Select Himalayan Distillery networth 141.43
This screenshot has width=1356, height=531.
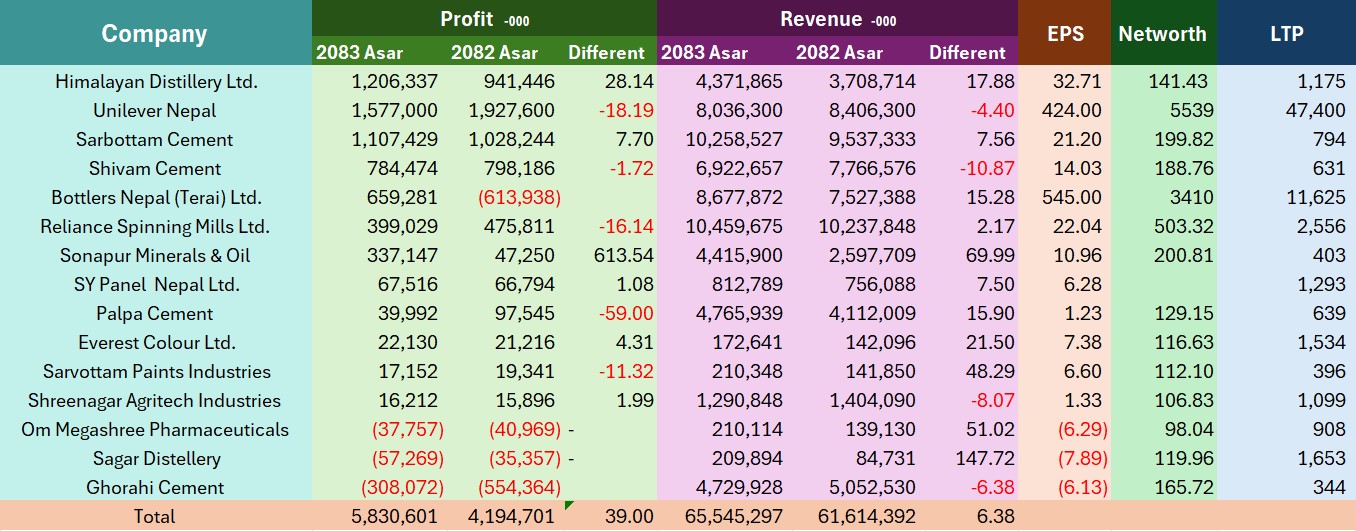coord(1181,81)
